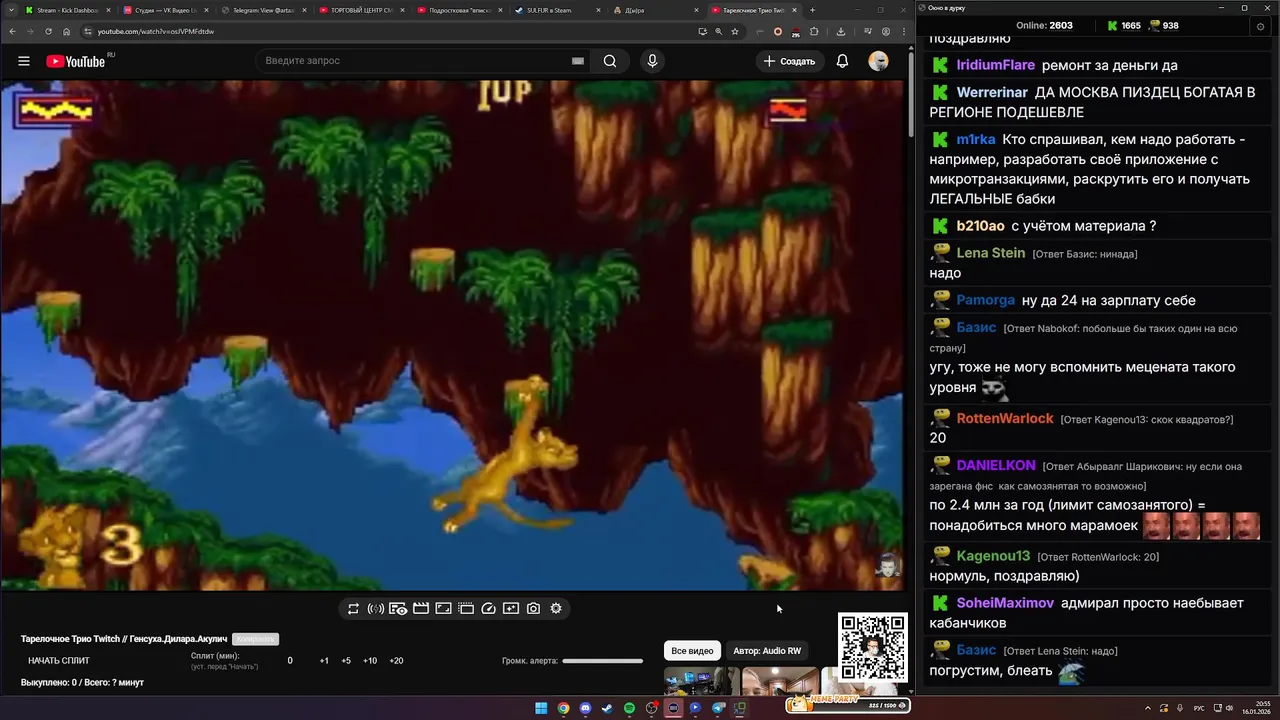The width and height of the screenshot is (1280, 720).
Task: Click the eye view-mode icon in the player toolbar
Action: (398, 608)
